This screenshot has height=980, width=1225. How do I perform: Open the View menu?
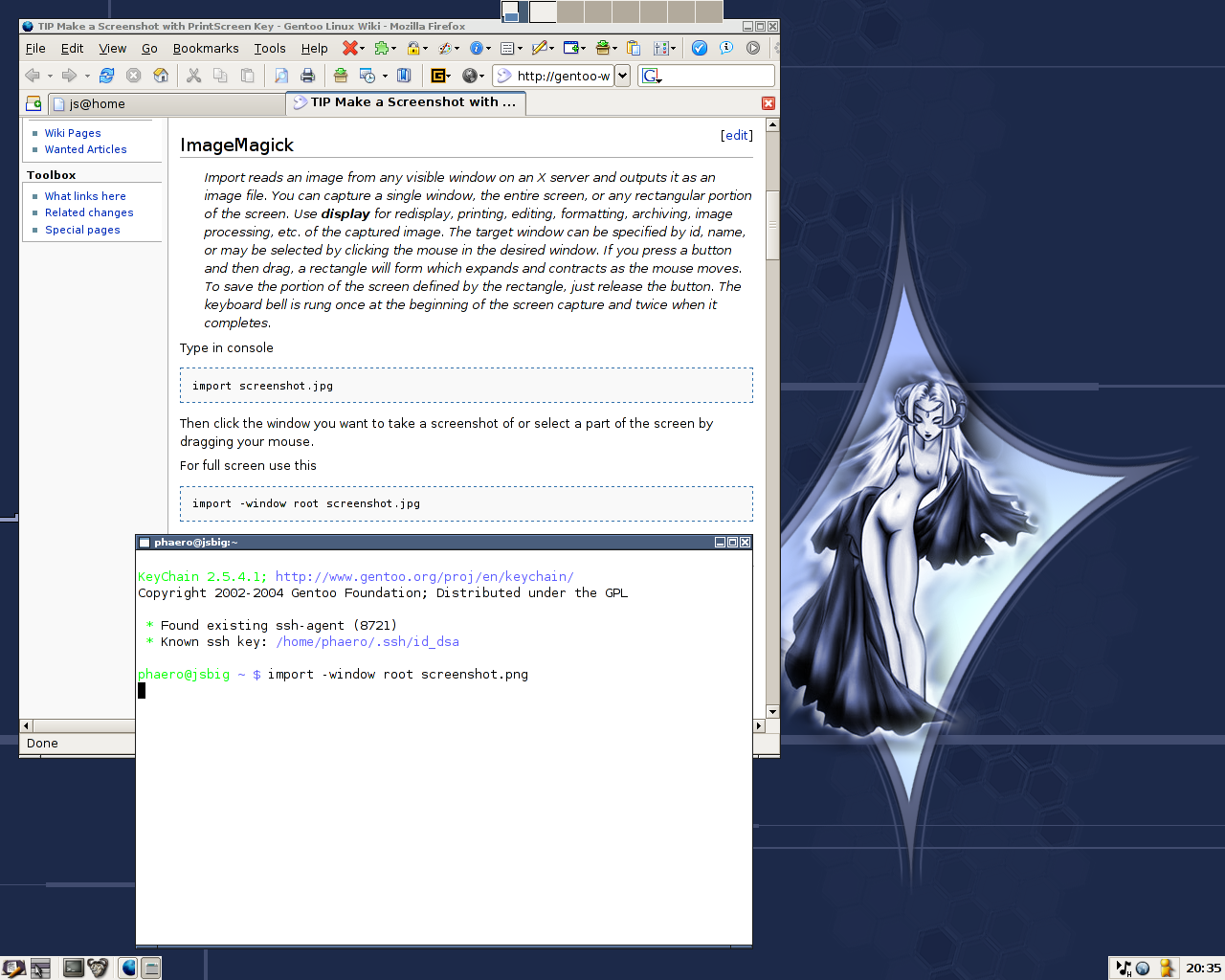tap(113, 48)
